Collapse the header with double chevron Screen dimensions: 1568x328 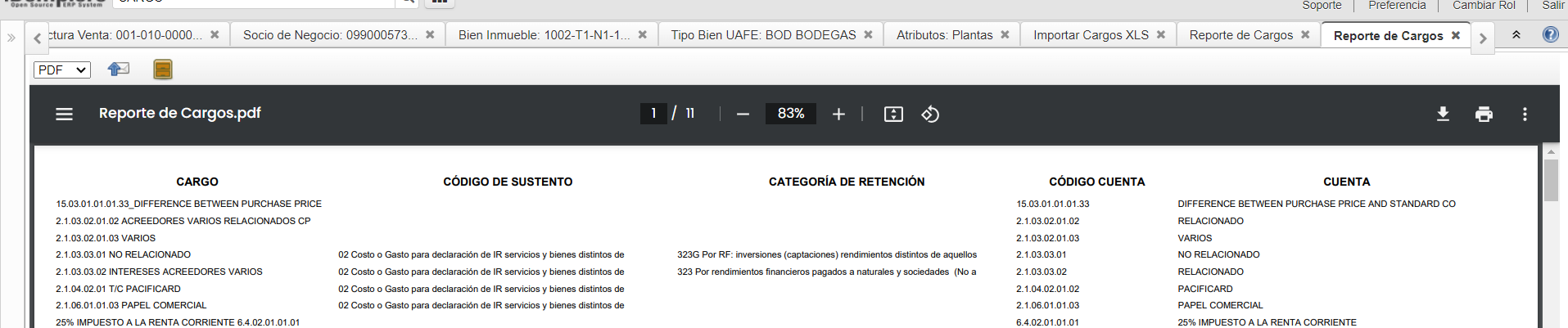click(x=1516, y=34)
